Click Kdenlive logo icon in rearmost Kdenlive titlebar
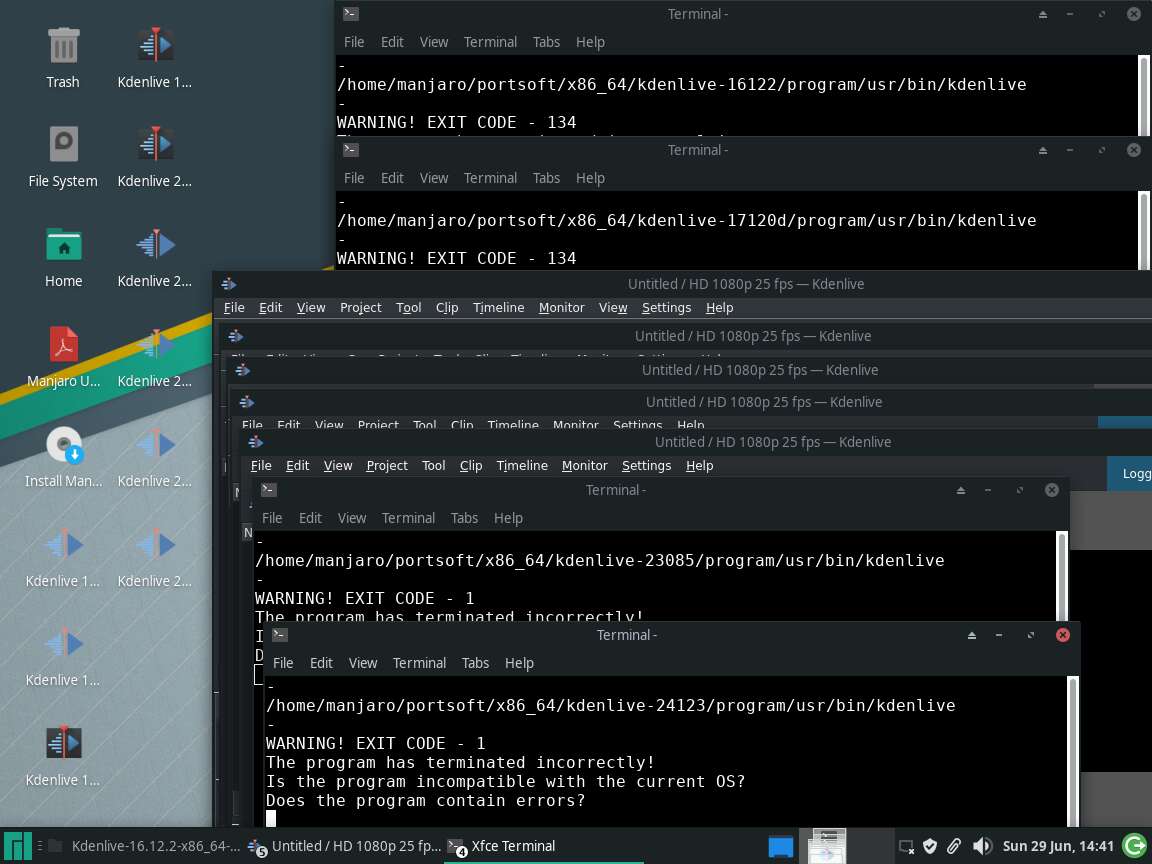This screenshot has width=1152, height=864. (228, 284)
